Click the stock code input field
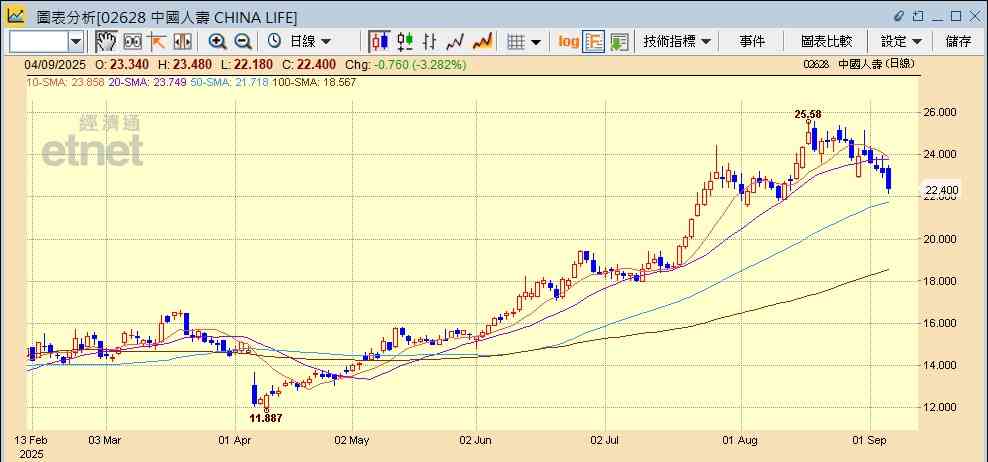 click(x=39, y=42)
